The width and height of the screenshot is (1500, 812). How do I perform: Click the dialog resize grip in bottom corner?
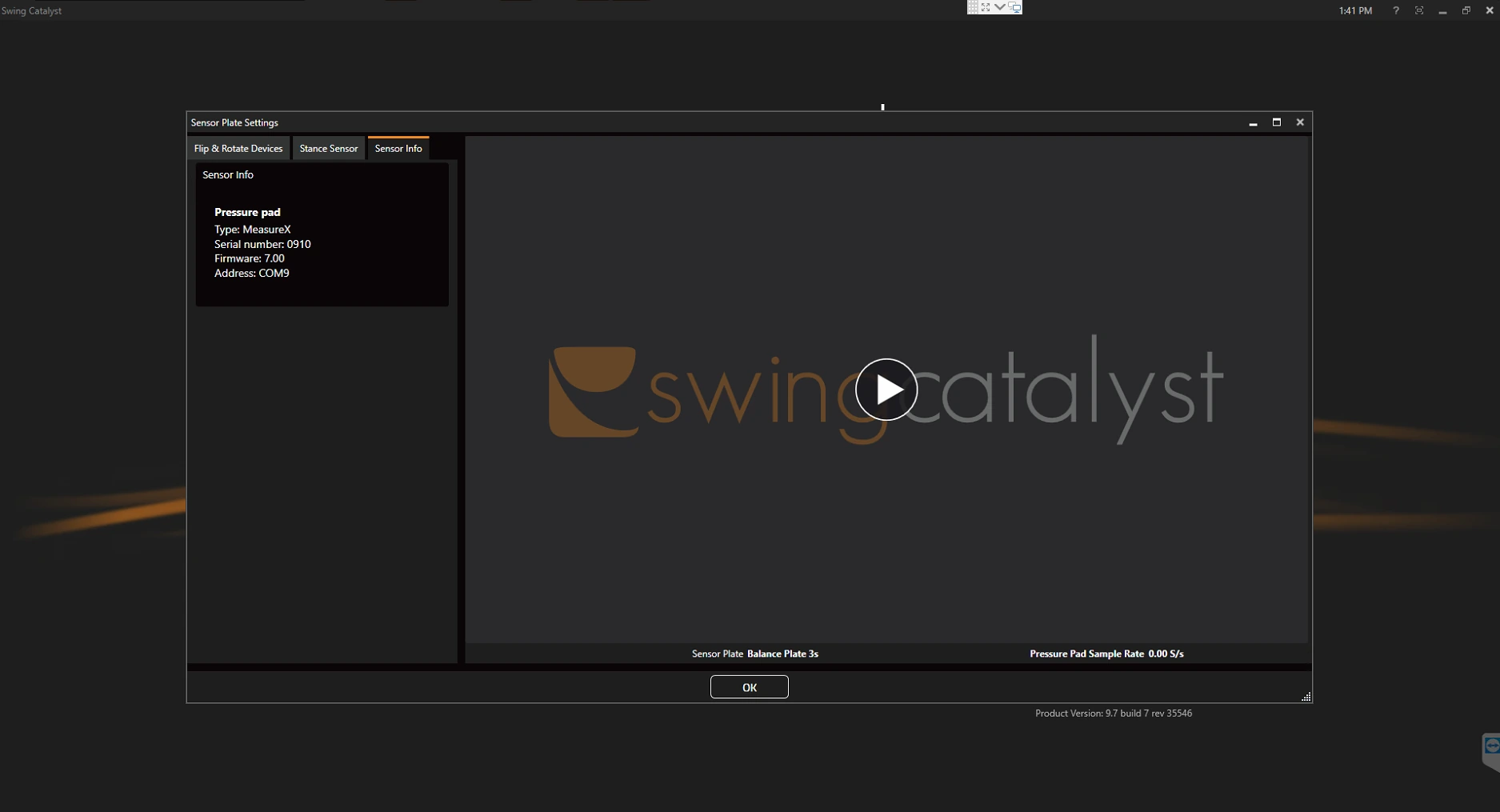tap(1306, 697)
